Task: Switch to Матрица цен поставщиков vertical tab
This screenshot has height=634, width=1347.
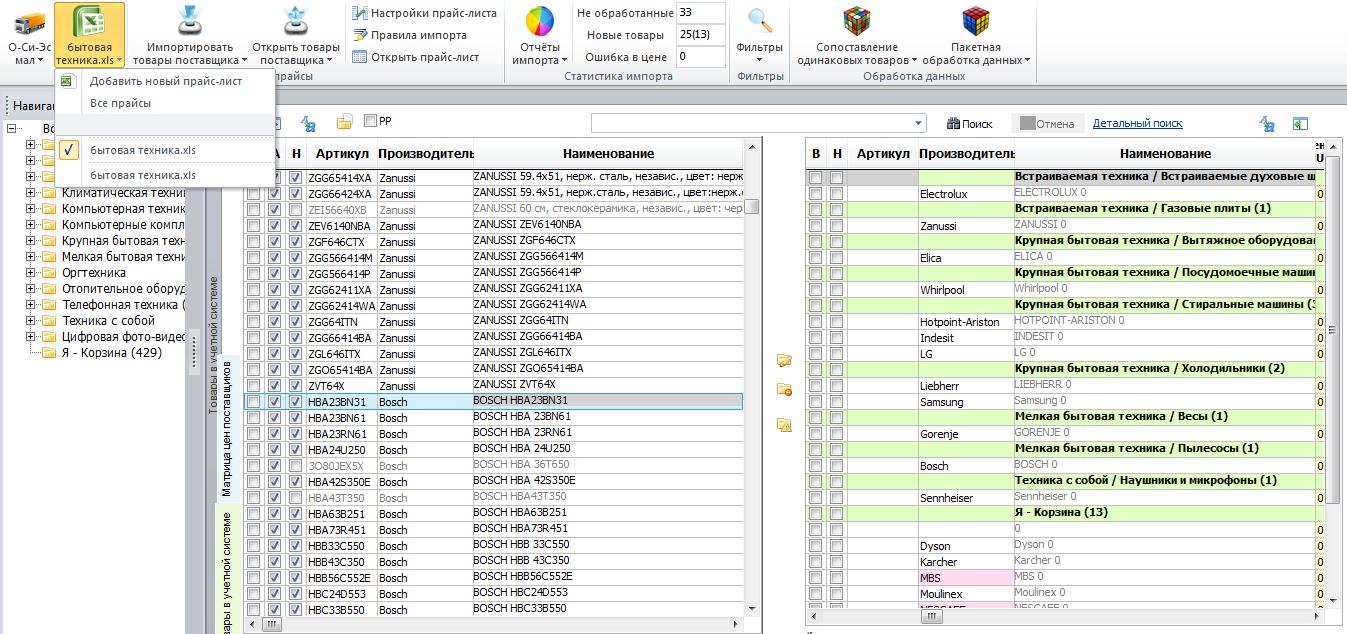Action: [x=226, y=429]
